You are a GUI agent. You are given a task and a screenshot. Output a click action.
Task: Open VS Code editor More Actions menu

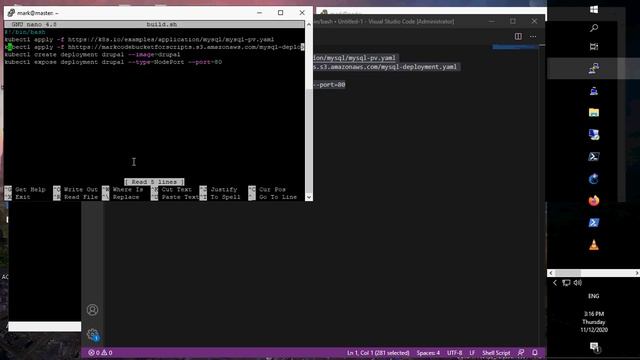[x=533, y=36]
